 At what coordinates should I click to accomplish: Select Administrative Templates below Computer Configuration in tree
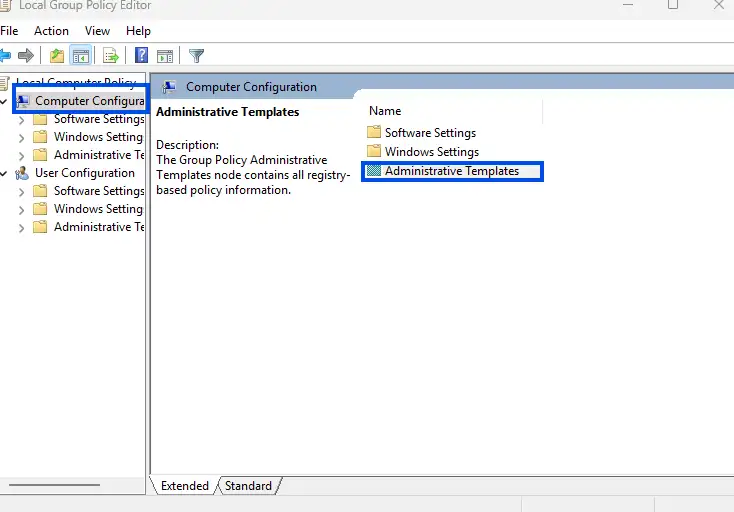(x=99, y=155)
